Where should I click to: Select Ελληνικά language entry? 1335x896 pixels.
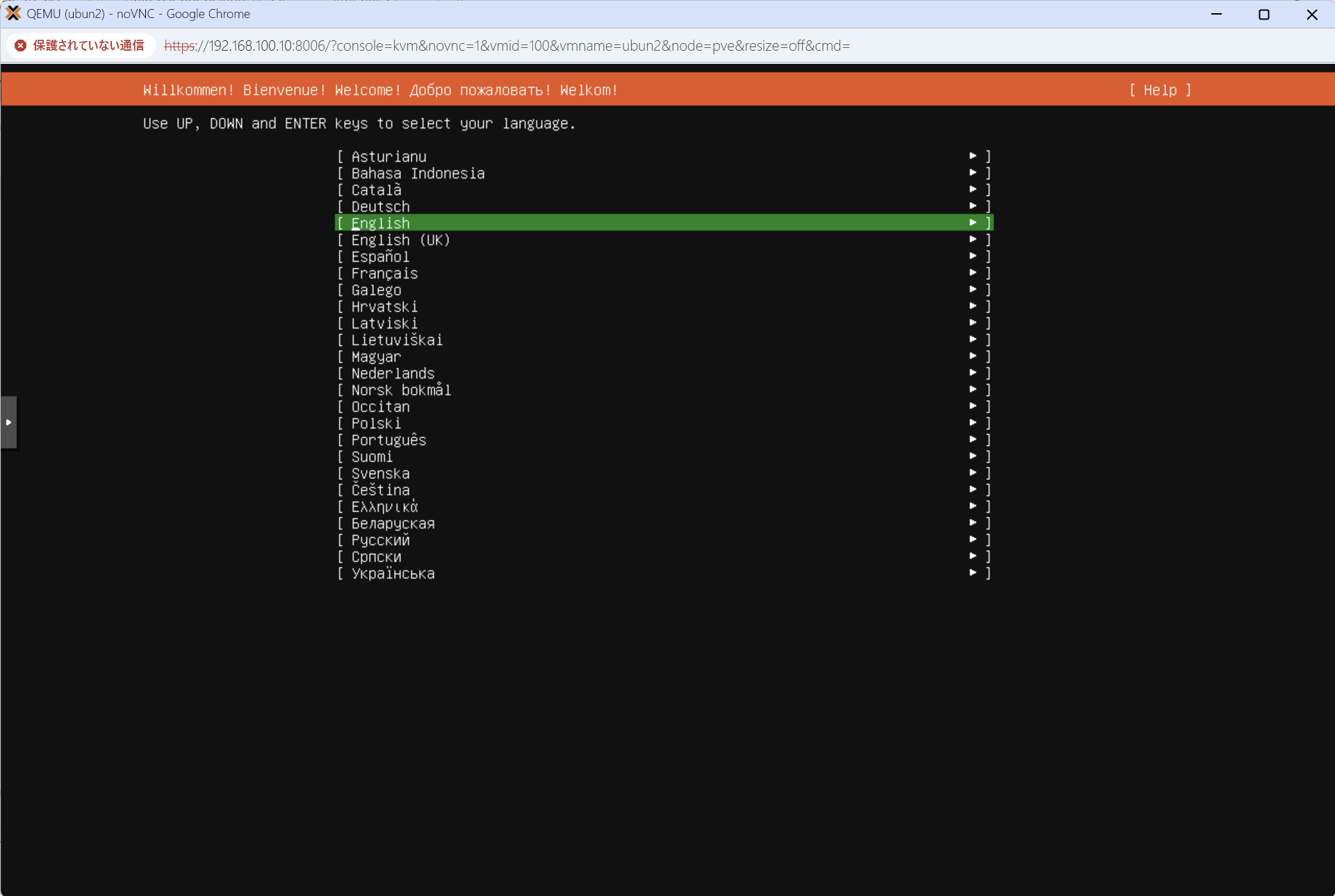pyautogui.click(x=384, y=507)
